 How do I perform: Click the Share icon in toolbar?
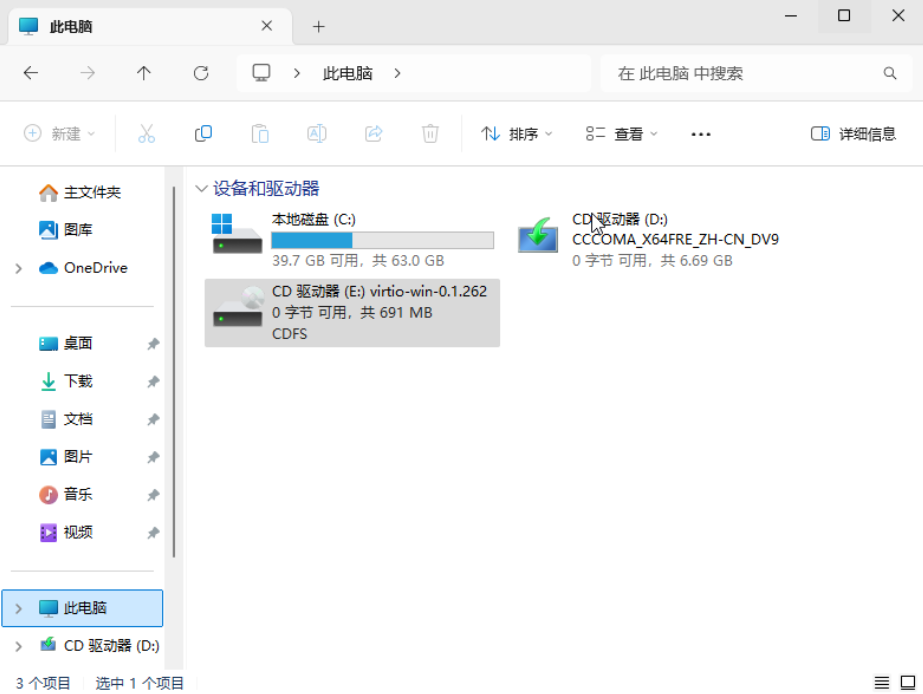click(374, 133)
